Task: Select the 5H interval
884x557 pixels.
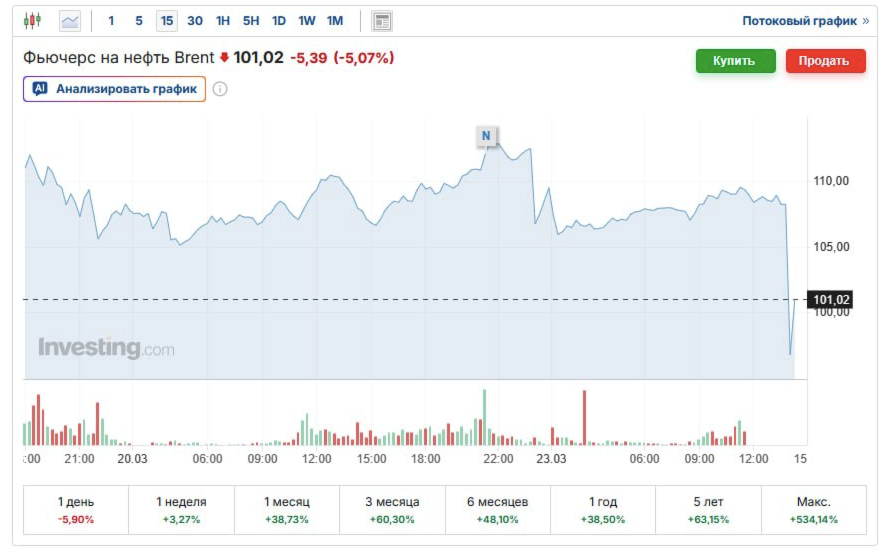Action: coord(251,21)
